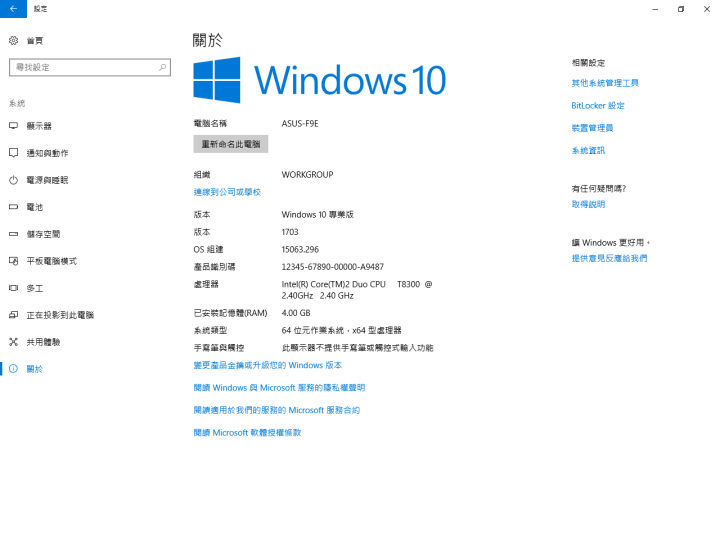Open Microsoft 服務合約 link
This screenshot has width=720, height=552.
(x=276, y=410)
